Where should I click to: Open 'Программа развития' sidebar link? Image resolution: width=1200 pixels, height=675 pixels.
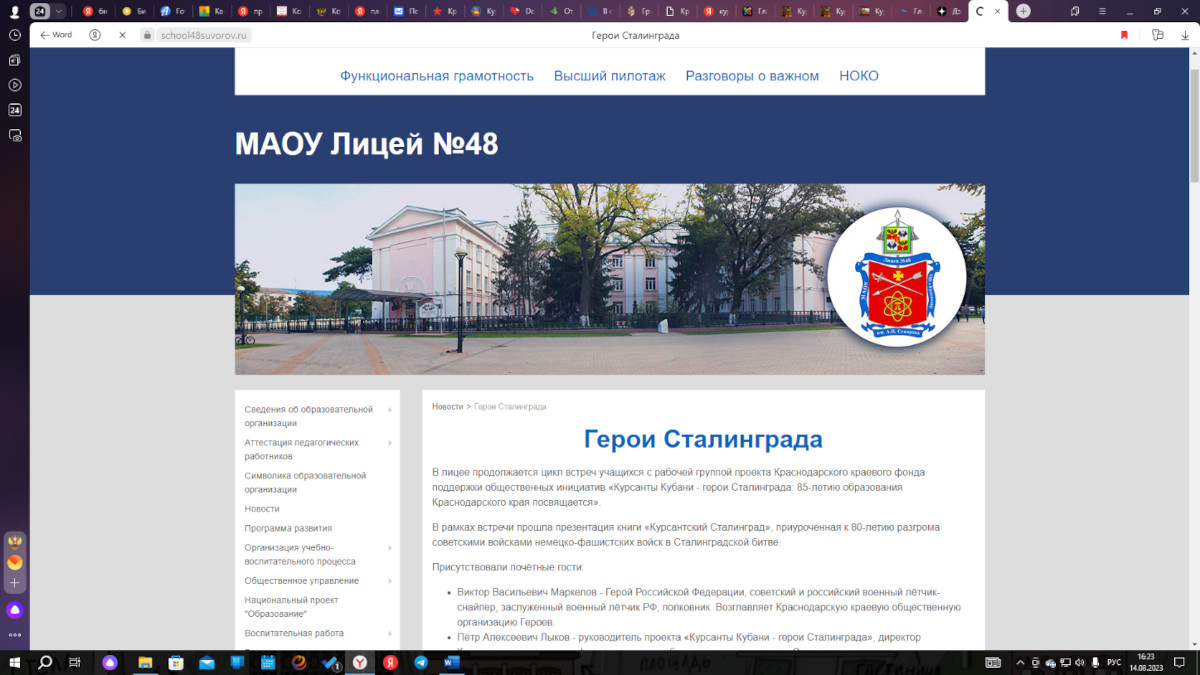288,528
